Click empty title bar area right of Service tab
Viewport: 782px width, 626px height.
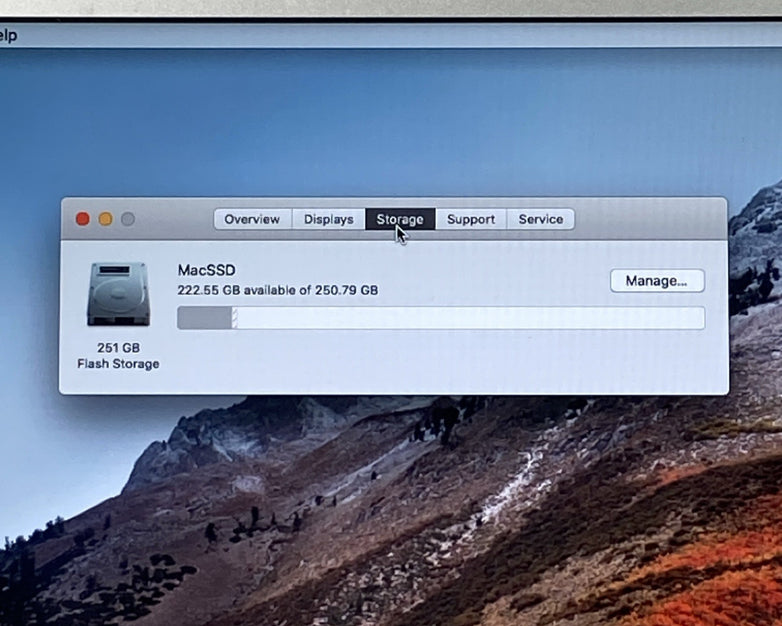(650, 219)
